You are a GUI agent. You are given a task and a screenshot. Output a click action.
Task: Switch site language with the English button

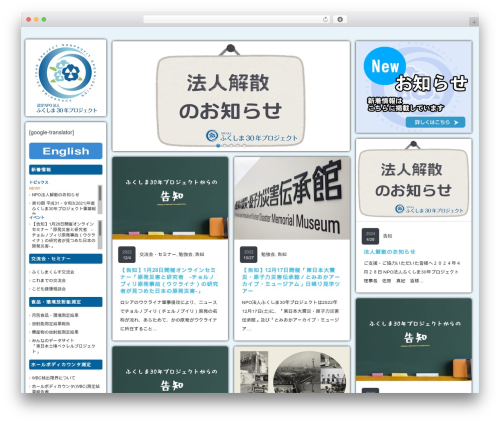(66, 151)
